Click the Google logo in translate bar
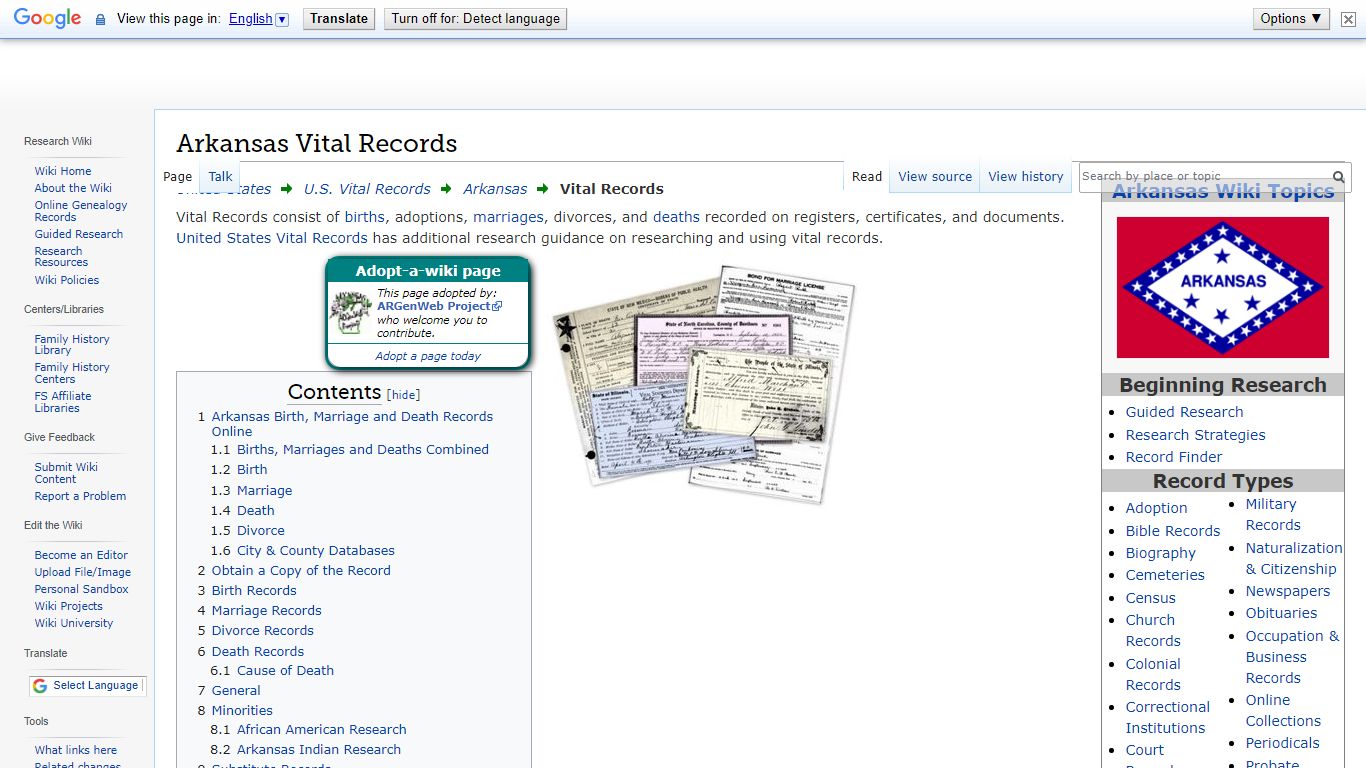Screen dimensions: 1366x768 pyautogui.click(x=48, y=18)
